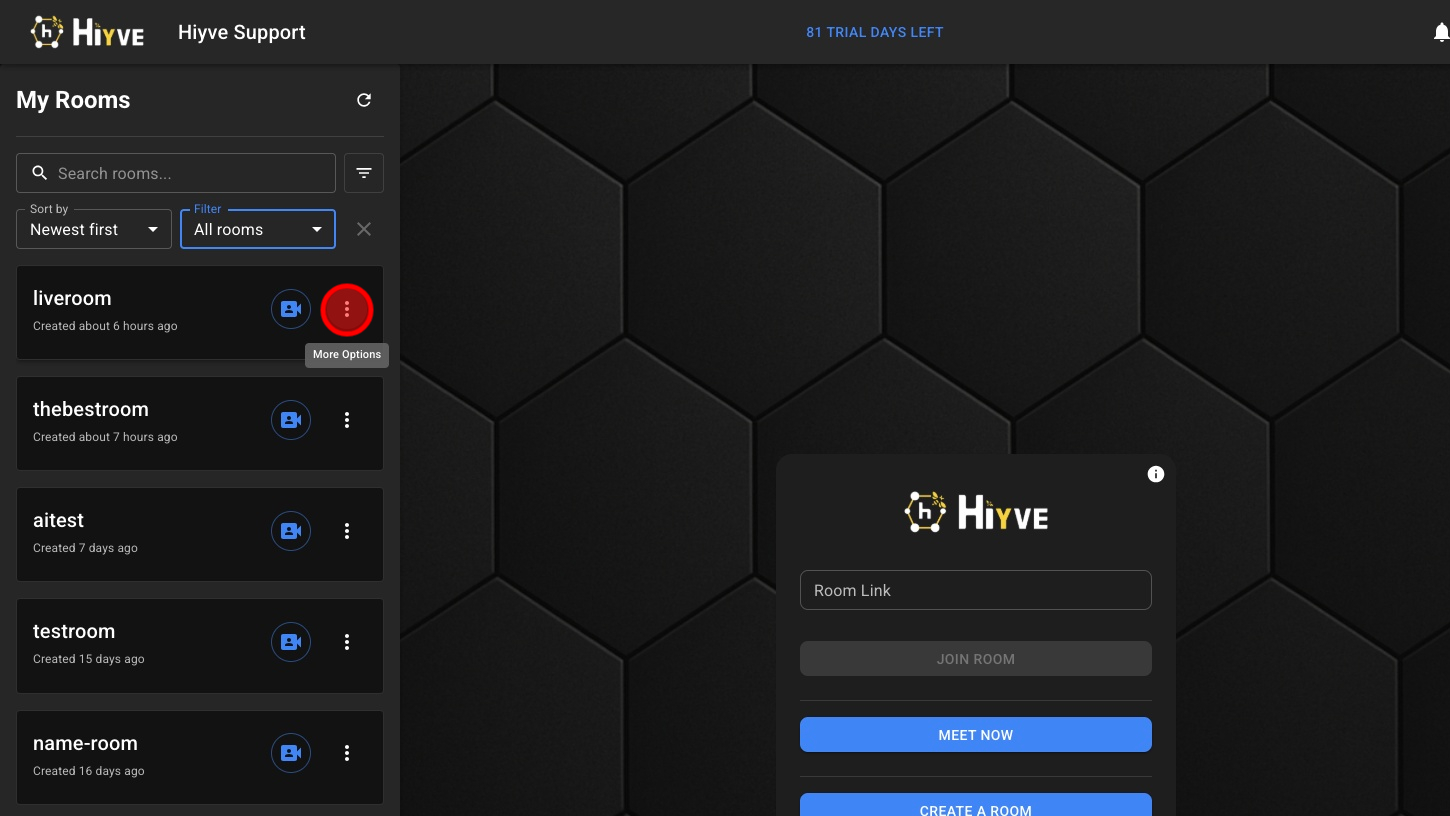This screenshot has width=1450, height=816.
Task: Click the Room Link text field
Action: [975, 590]
